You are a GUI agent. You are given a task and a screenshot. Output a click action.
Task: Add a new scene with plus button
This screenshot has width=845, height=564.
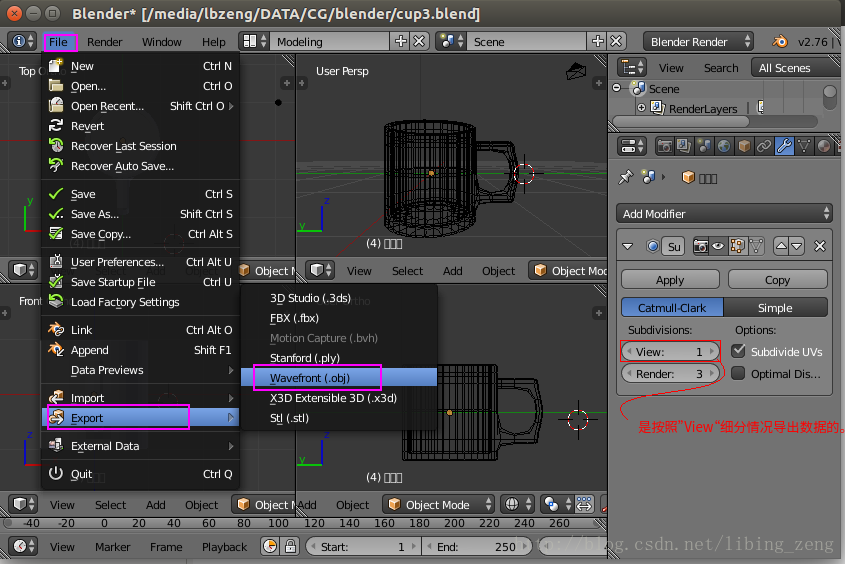(598, 41)
